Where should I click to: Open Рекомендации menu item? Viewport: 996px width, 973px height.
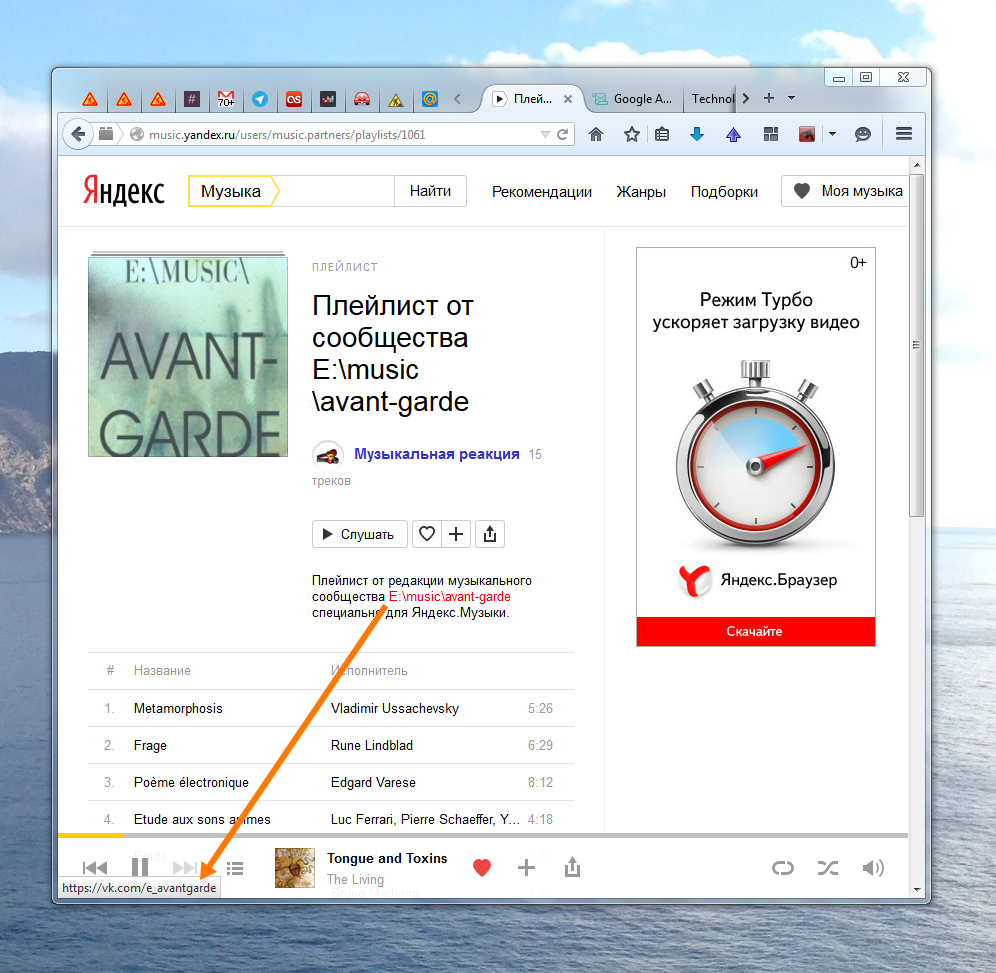(x=542, y=192)
